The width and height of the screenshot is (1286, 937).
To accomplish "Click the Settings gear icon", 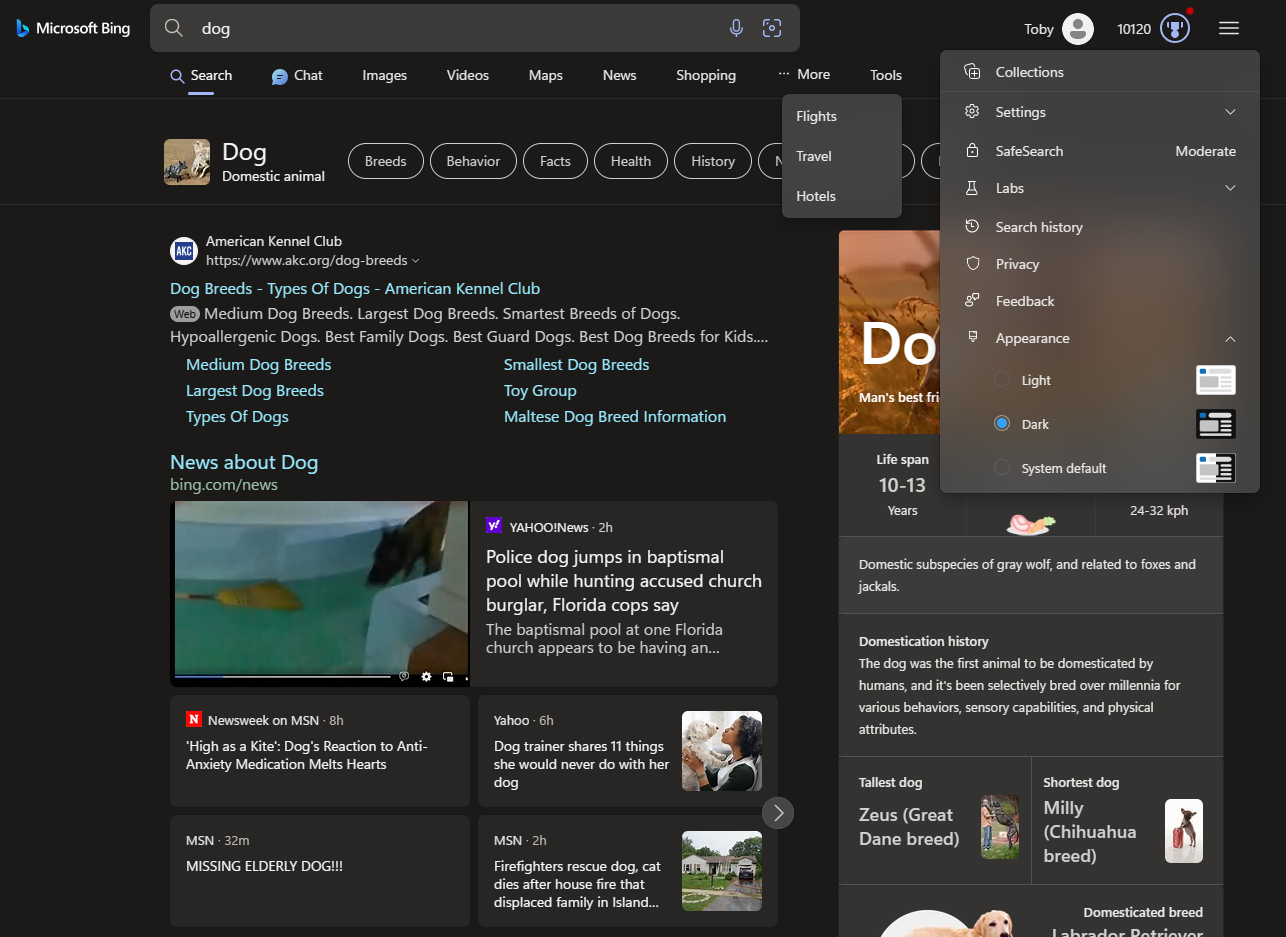I will [x=972, y=112].
